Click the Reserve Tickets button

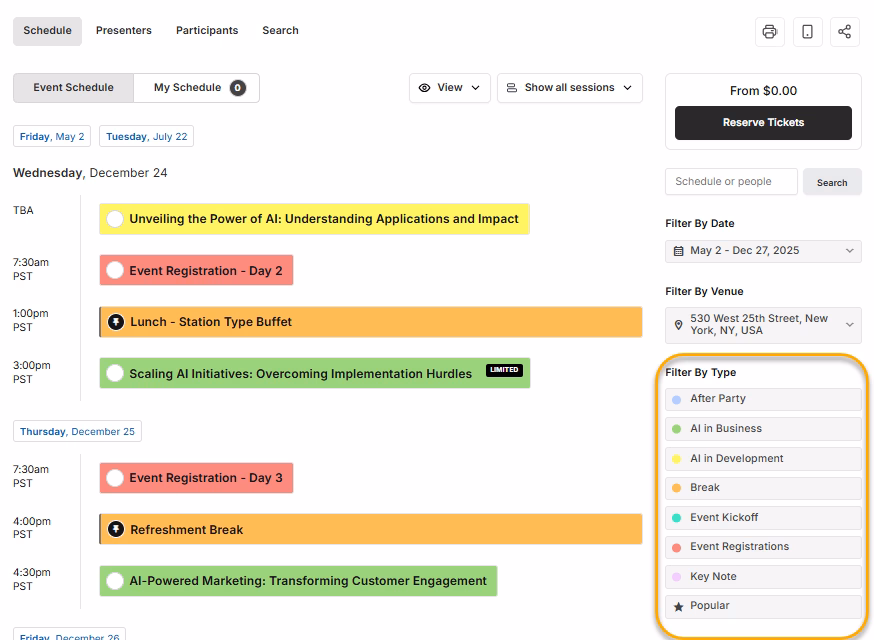[763, 123]
